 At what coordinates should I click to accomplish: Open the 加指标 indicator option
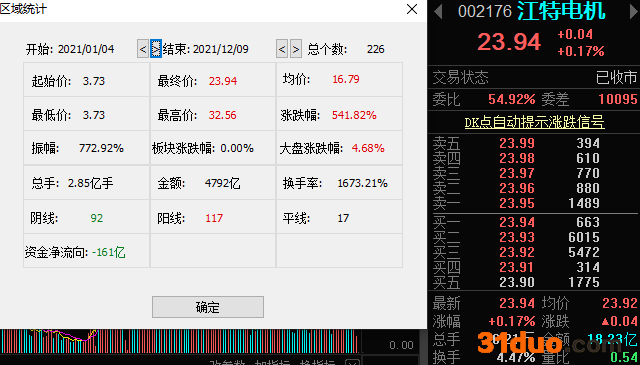[273, 362]
